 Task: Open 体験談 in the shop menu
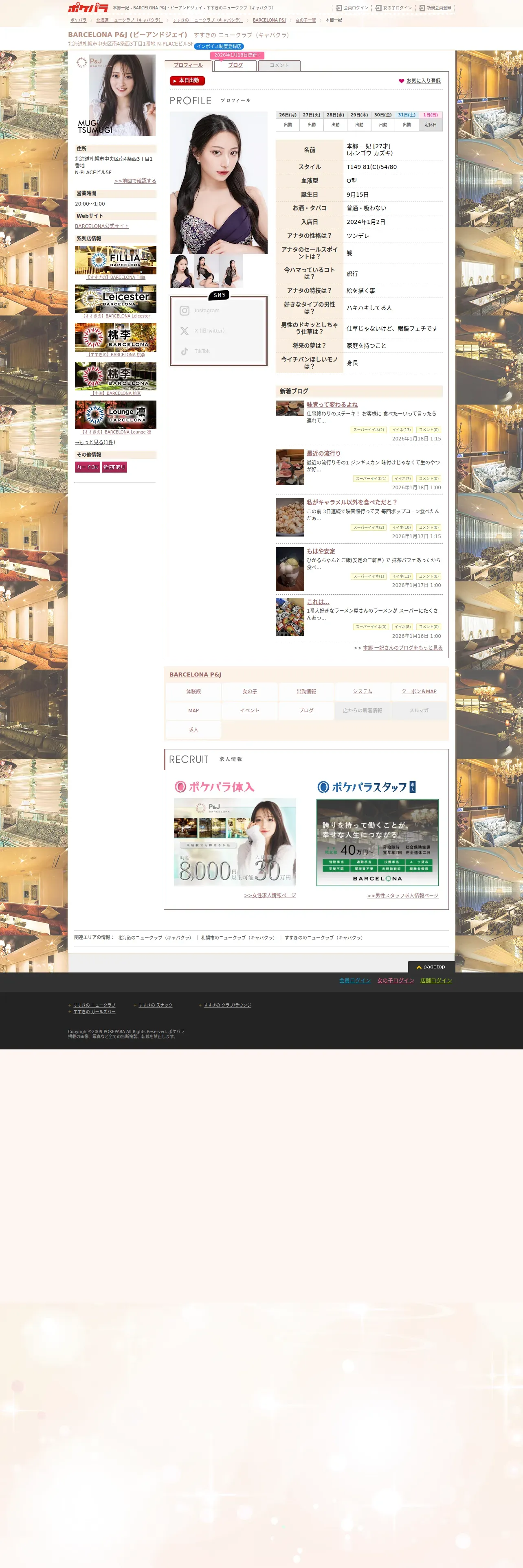193,692
